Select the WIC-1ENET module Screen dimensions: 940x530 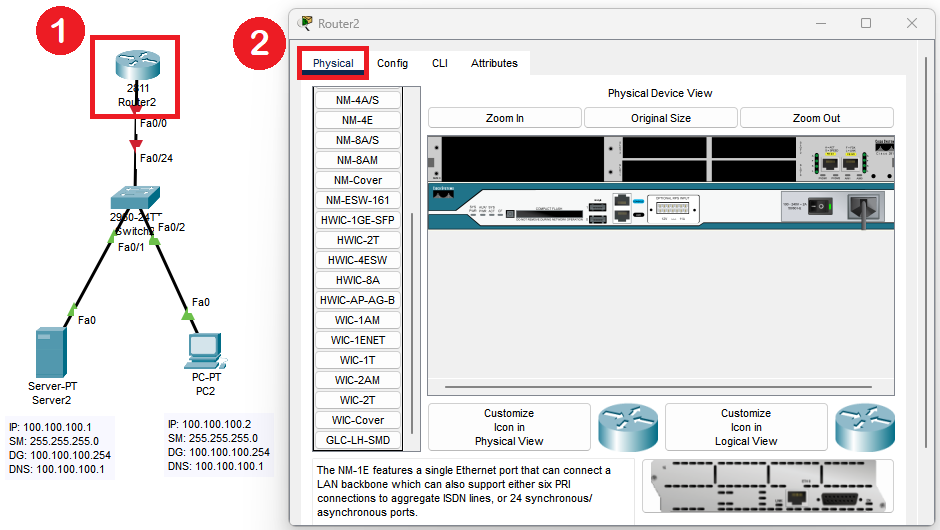click(x=358, y=340)
